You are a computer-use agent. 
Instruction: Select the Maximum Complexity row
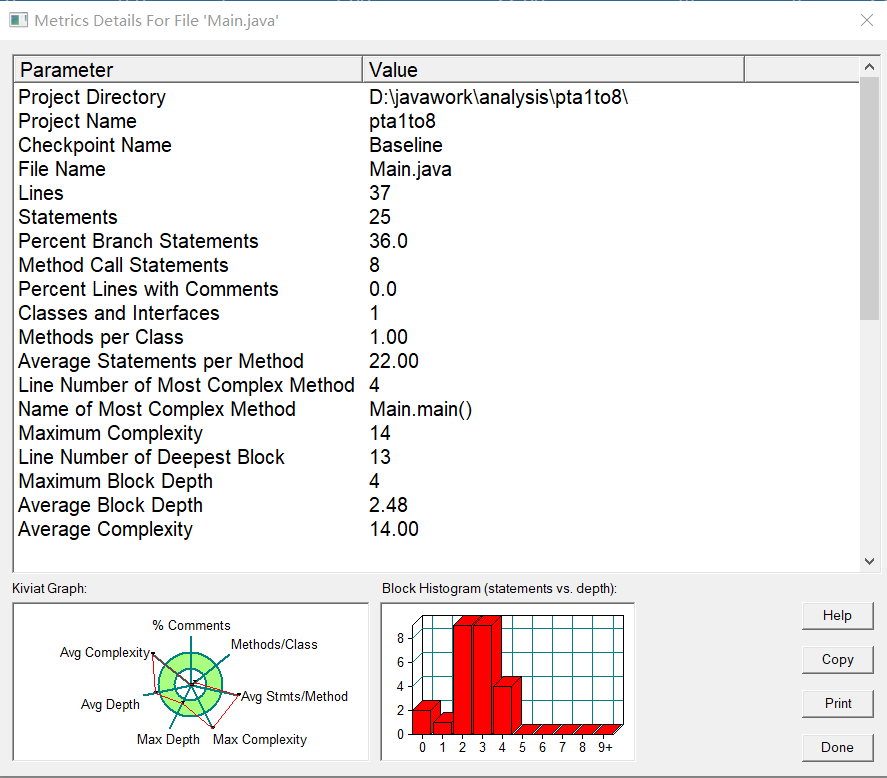point(436,433)
